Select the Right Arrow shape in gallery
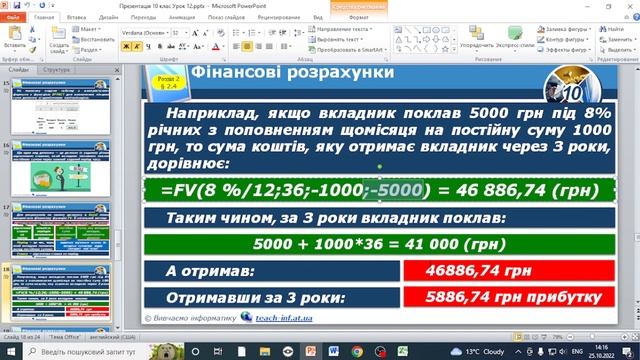The image size is (640, 360). pyautogui.click(x=427, y=40)
